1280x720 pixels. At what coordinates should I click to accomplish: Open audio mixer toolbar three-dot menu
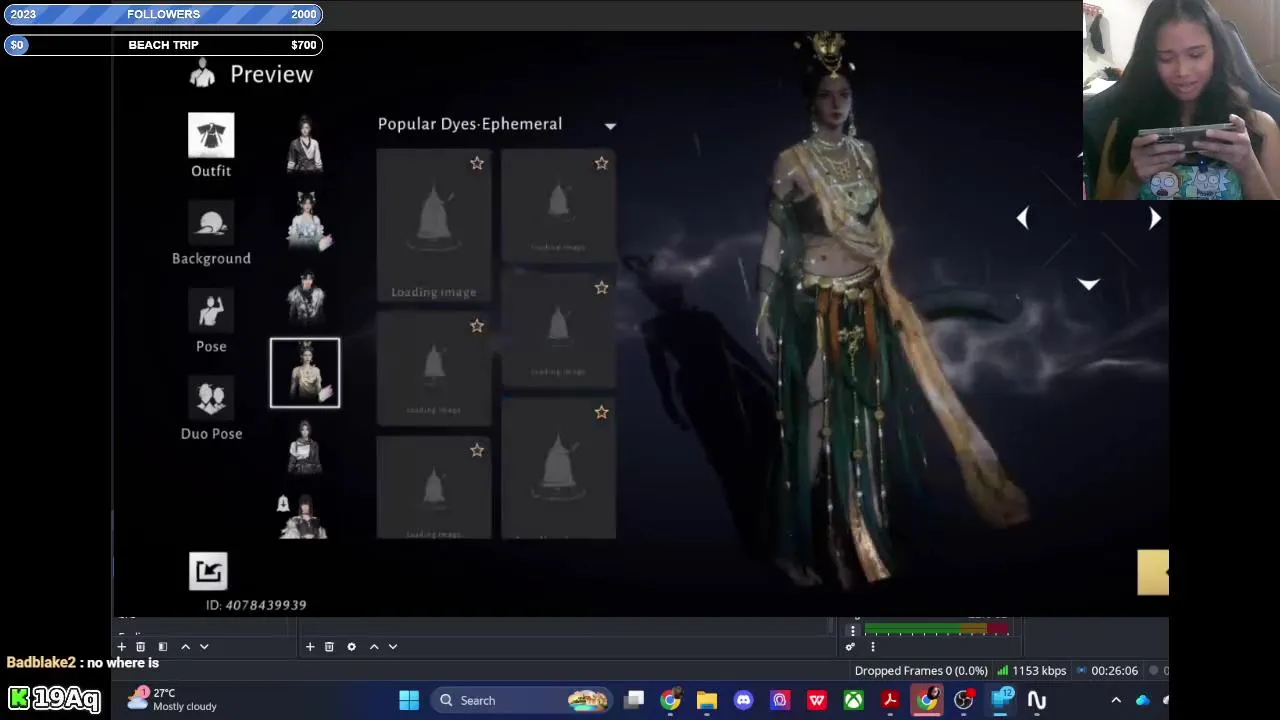(x=872, y=647)
